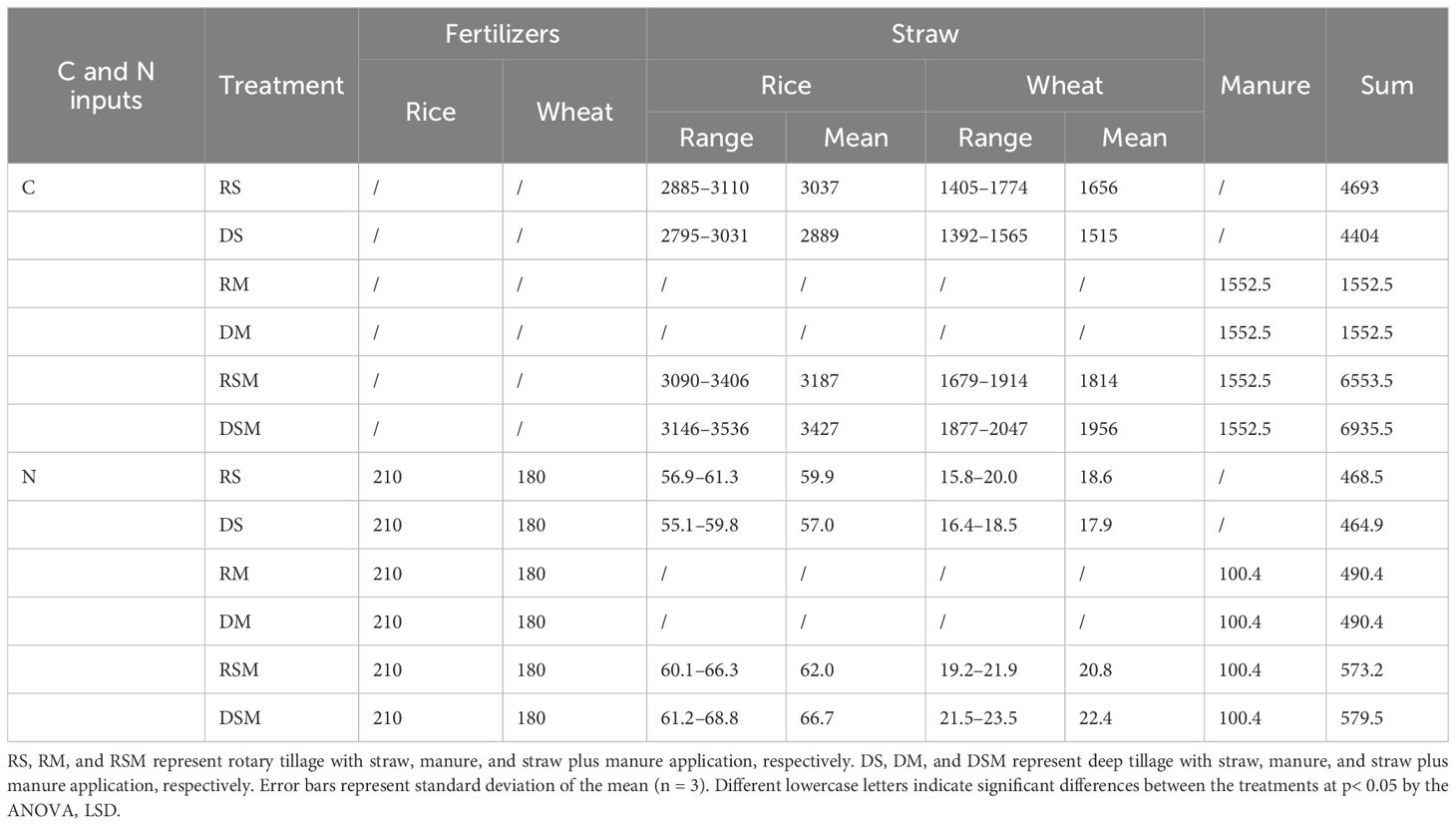Click the Rice subheader under Fertilizers

[x=430, y=112]
